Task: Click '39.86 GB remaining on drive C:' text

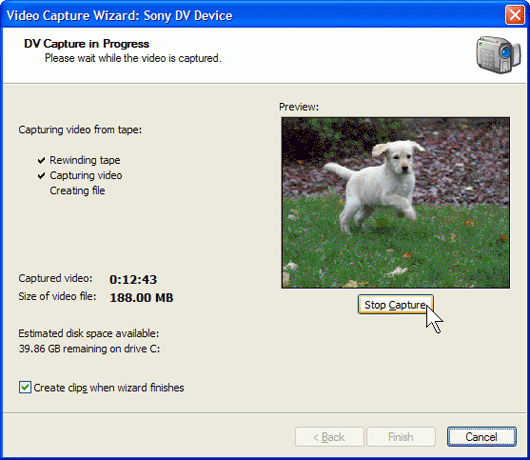Action: (89, 348)
